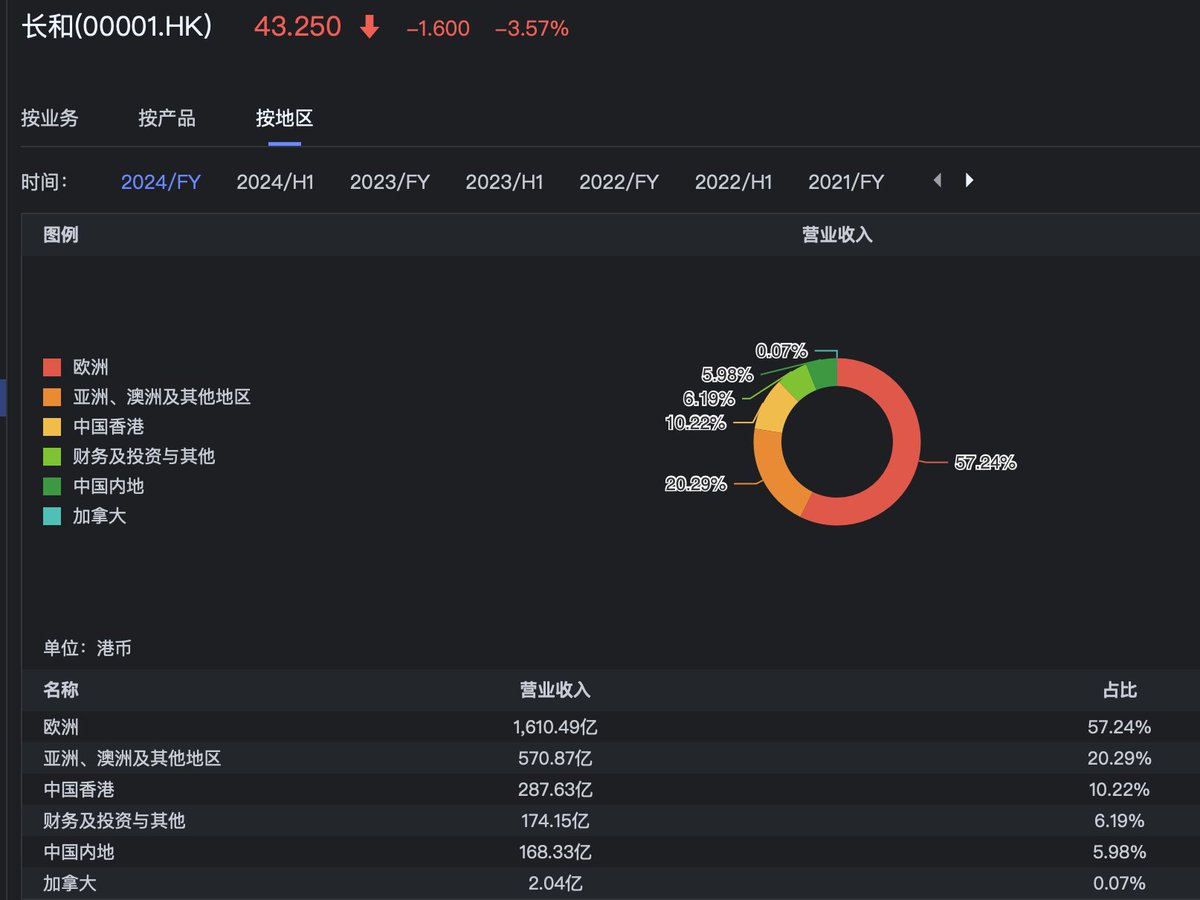Click the red down-arrow price indicator
The width and height of the screenshot is (1200, 900).
tap(369, 28)
